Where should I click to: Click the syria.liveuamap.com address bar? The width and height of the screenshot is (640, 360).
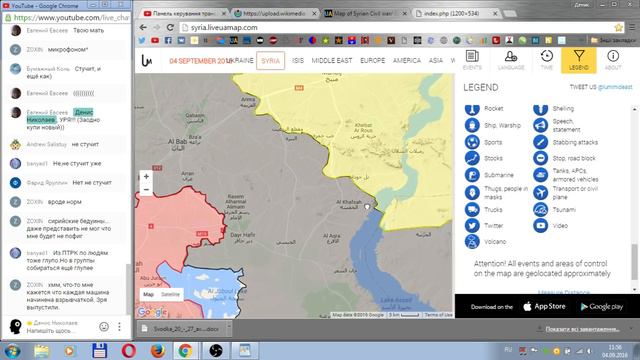pos(396,27)
